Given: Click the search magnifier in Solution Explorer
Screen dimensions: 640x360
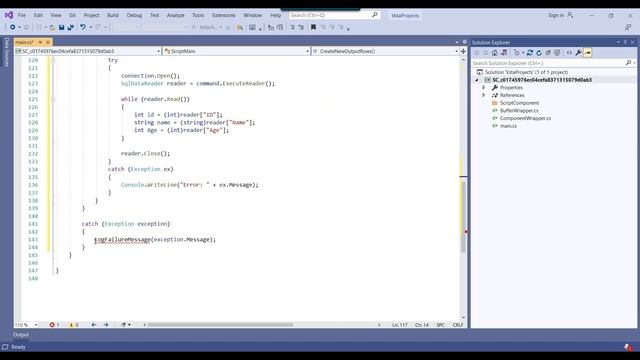Looking at the screenshot, I should tap(629, 63).
